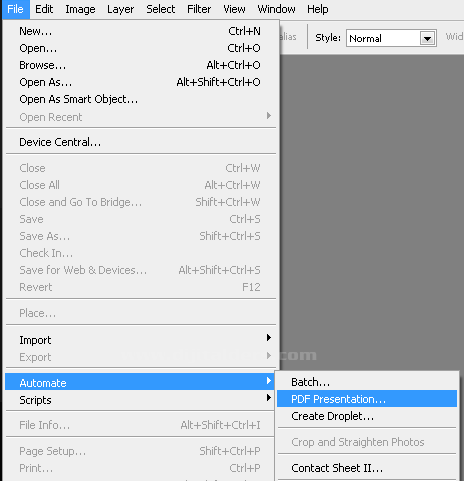
Task: Select Open in the File menu
Action: coord(141,48)
